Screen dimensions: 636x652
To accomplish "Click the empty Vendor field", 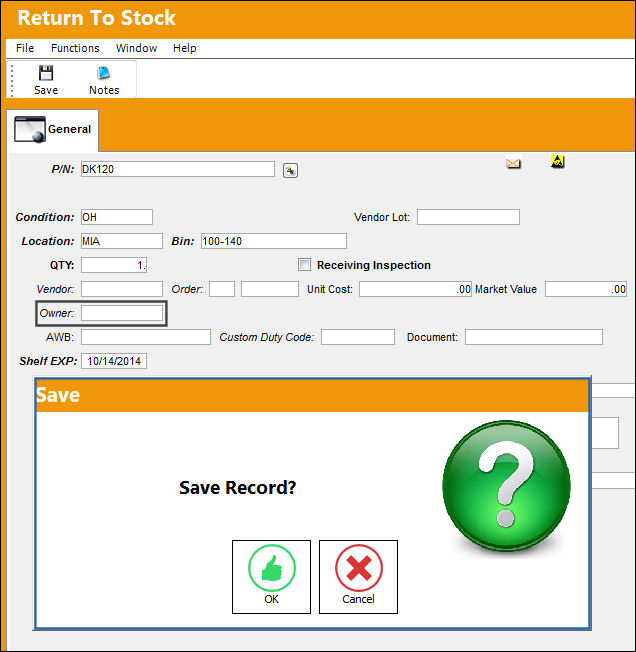I will click(x=122, y=289).
